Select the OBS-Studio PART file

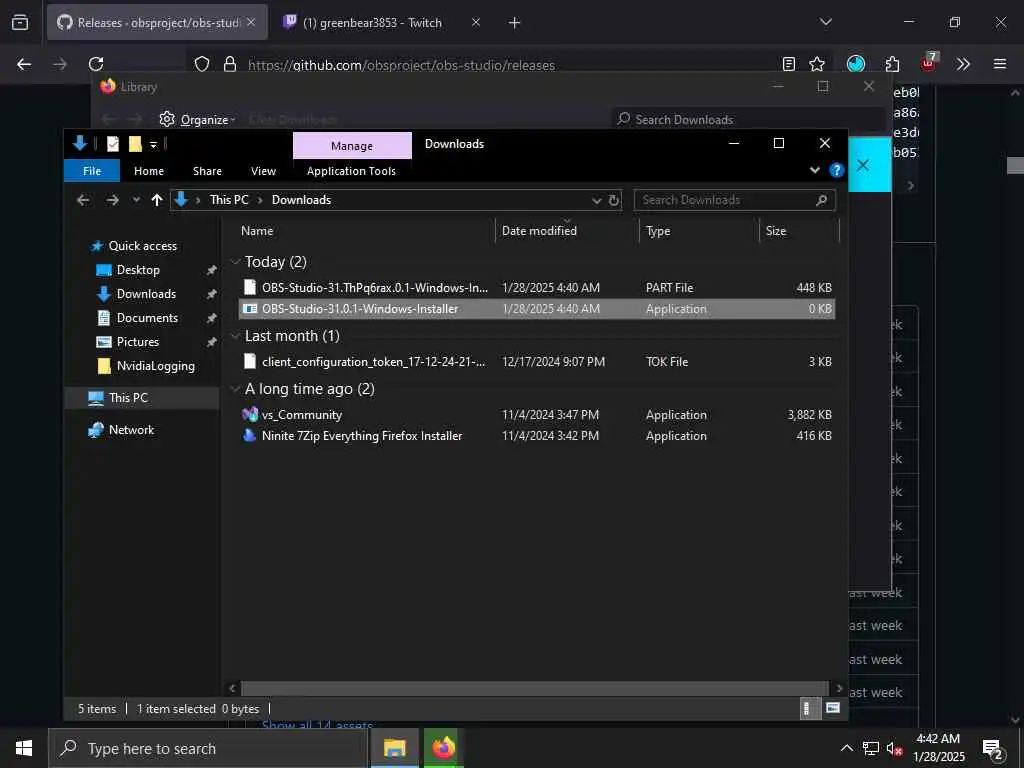[x=536, y=287]
